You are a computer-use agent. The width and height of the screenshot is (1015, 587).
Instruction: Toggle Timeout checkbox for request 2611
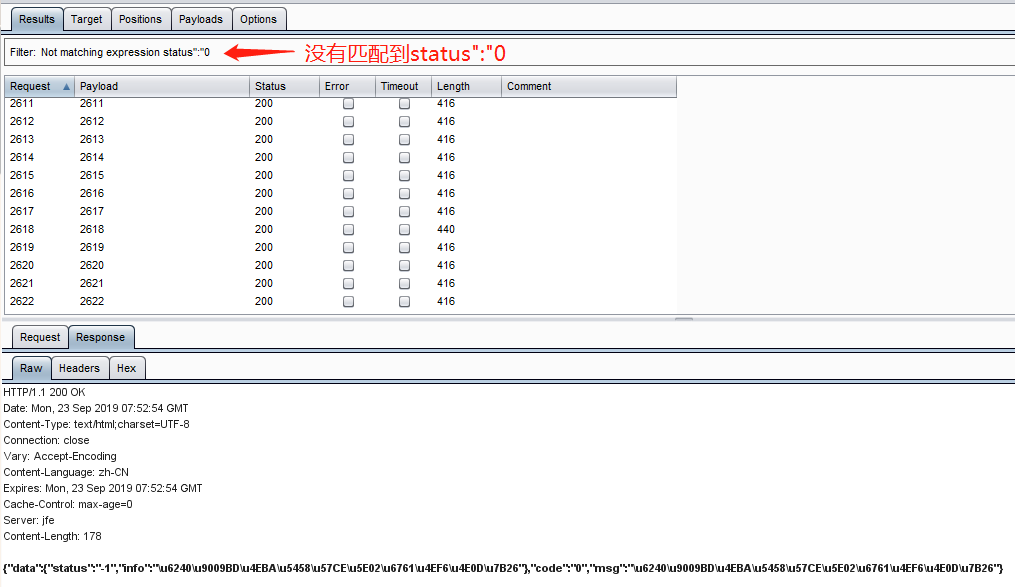point(405,104)
